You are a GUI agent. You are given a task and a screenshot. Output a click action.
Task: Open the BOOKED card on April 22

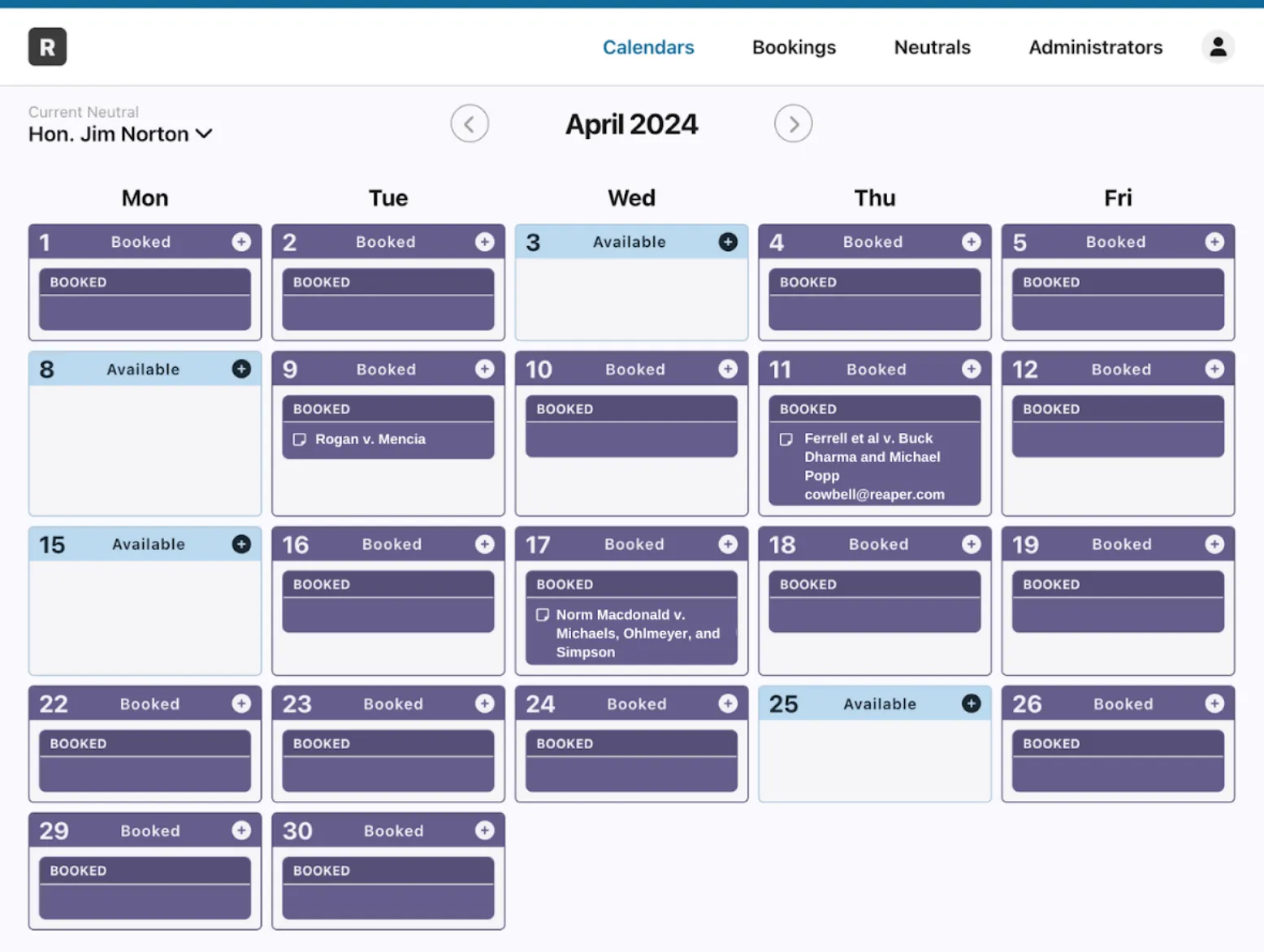(x=145, y=761)
